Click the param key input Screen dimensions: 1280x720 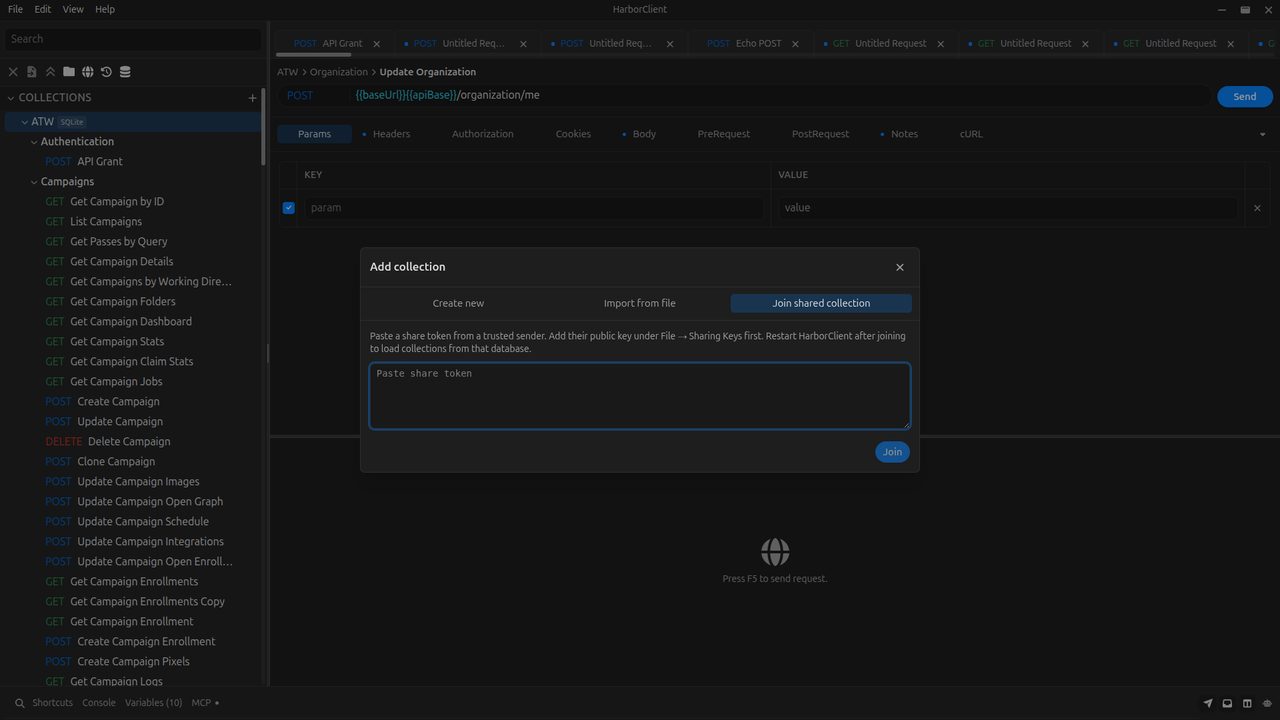coord(534,208)
